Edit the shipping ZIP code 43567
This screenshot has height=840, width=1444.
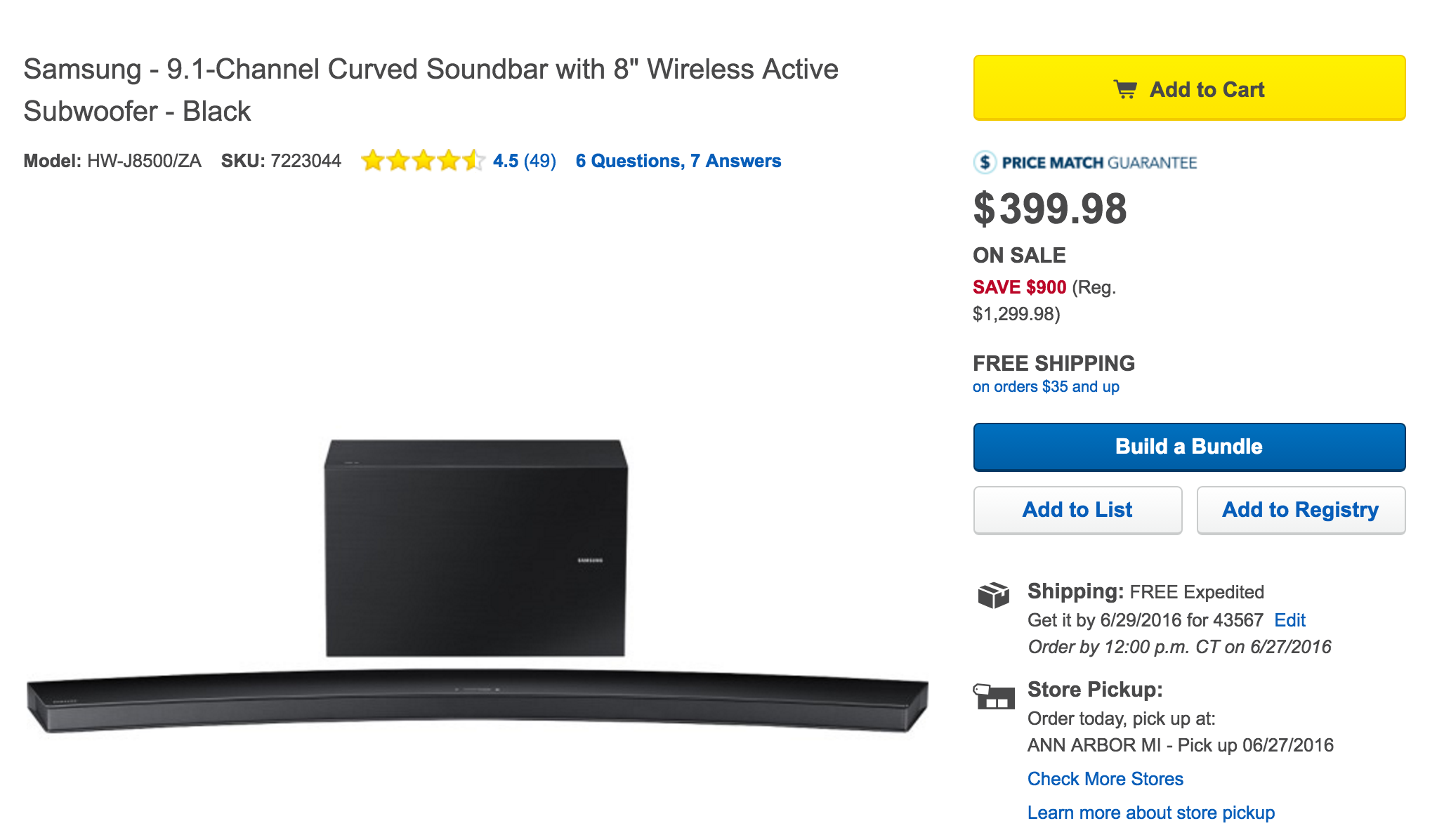[x=1289, y=620]
